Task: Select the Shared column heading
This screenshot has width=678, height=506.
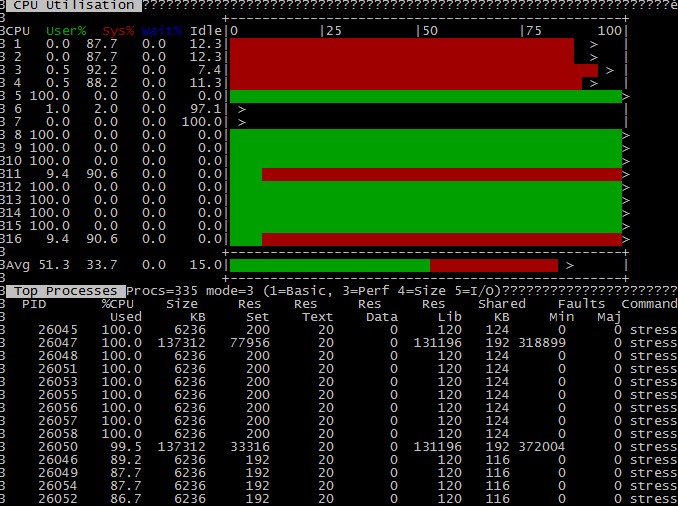Action: coord(502,304)
